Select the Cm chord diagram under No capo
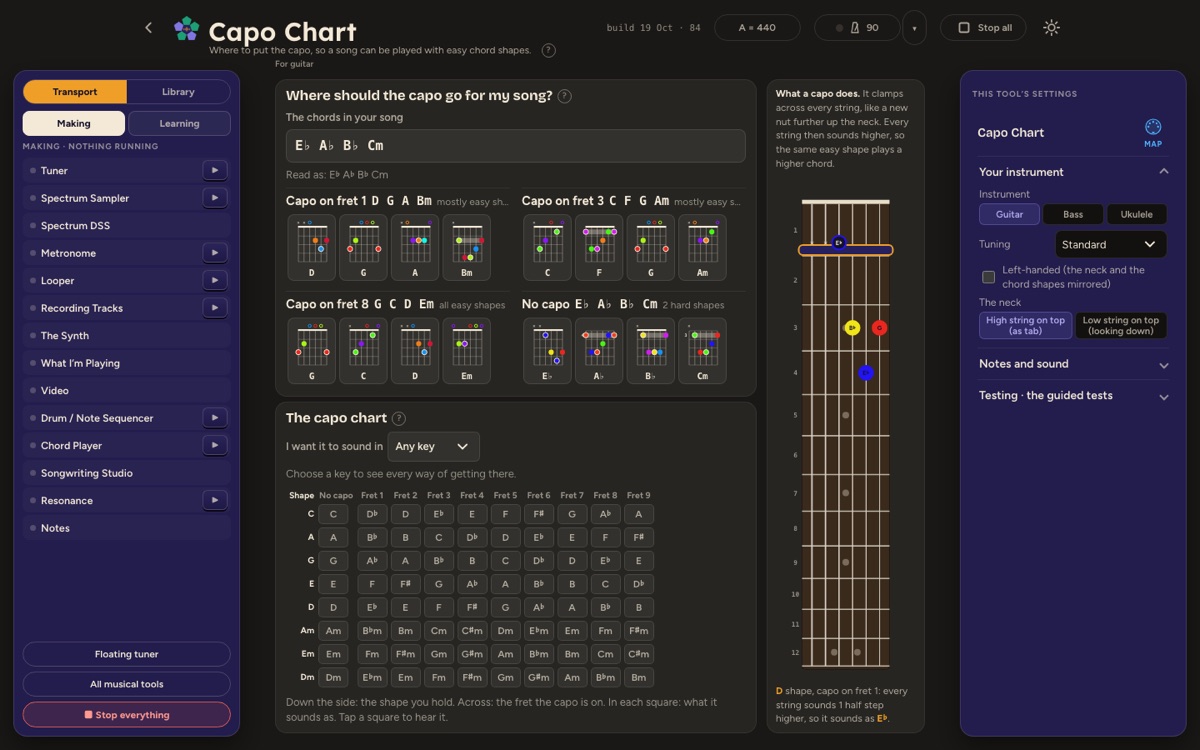1200x750 pixels. click(x=702, y=351)
